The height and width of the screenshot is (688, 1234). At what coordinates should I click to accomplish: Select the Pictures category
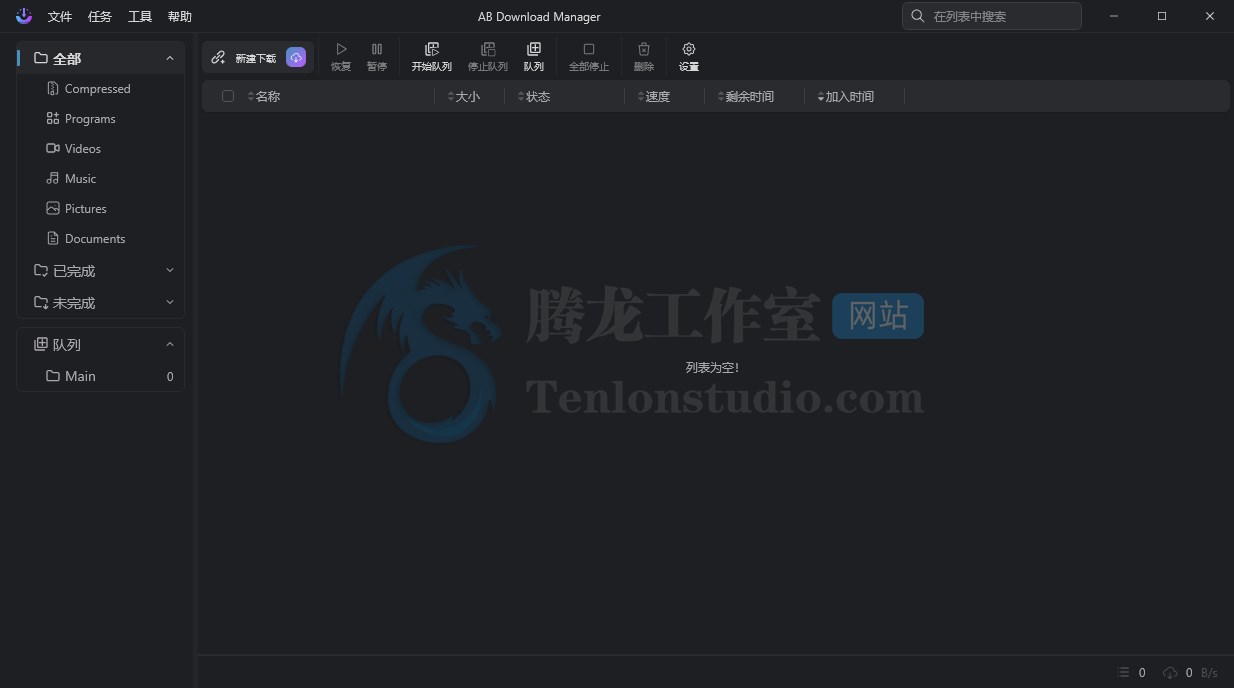[101, 209]
